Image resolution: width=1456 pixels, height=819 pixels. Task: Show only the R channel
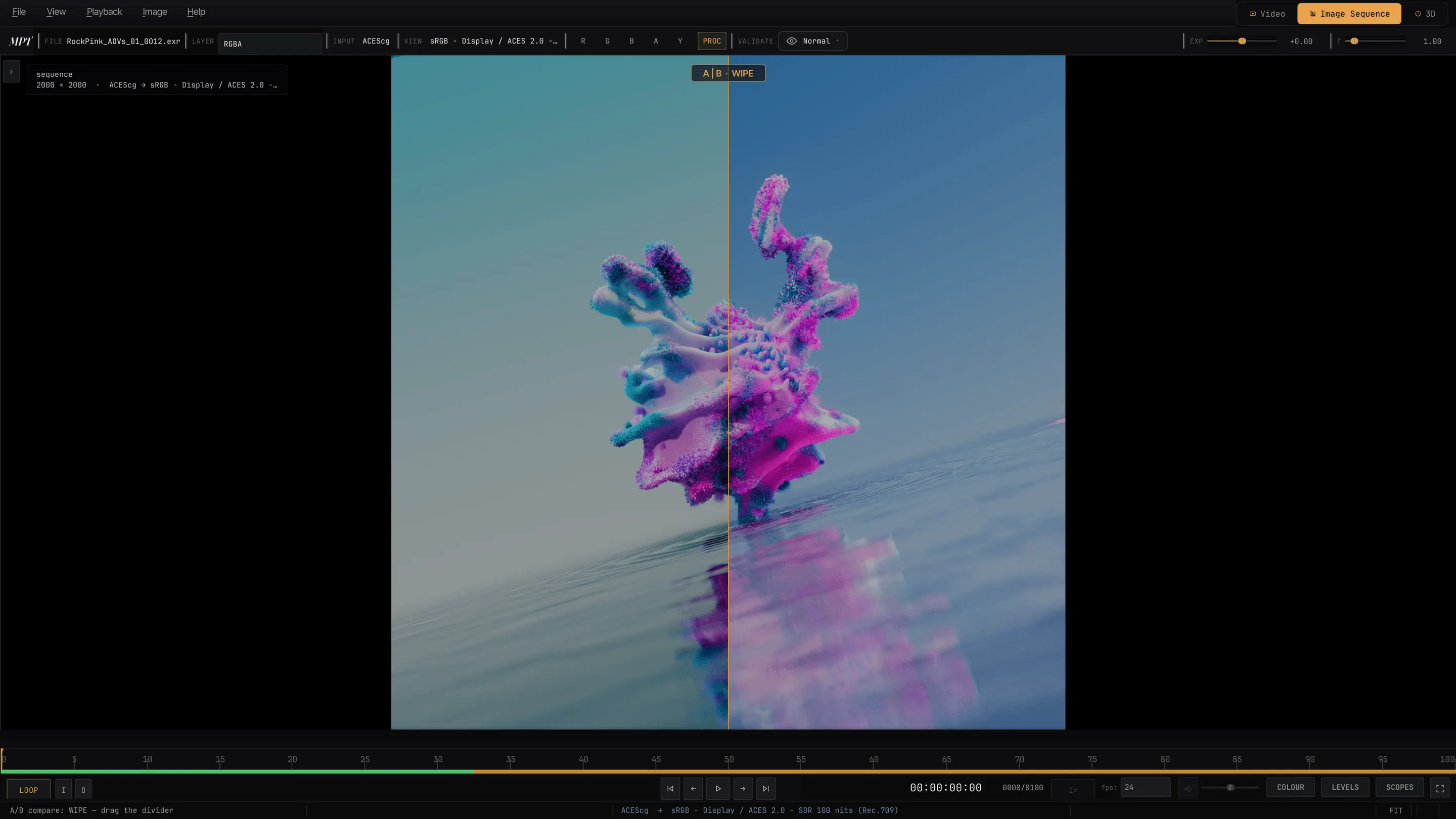point(583,41)
